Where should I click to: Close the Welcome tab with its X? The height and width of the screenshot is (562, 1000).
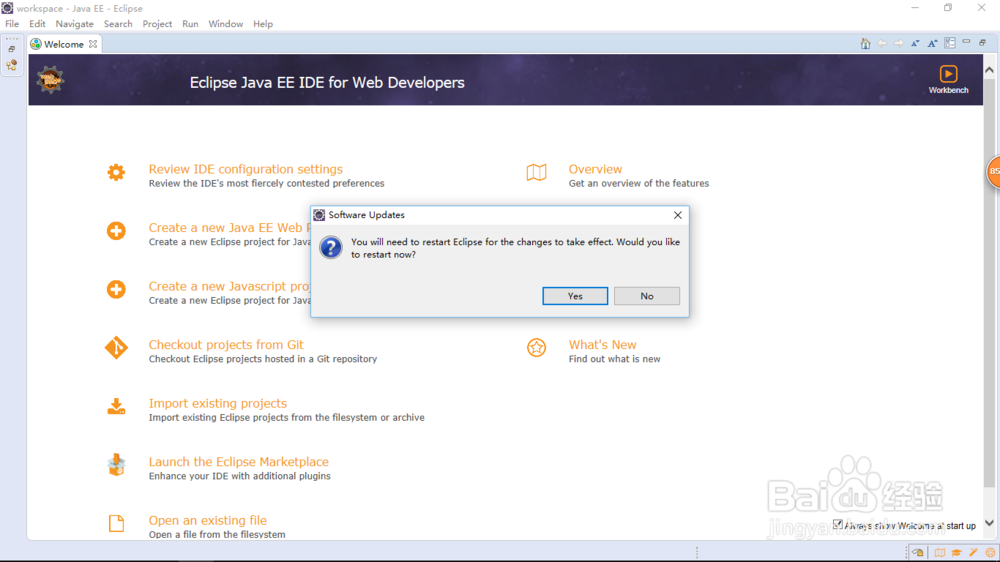coord(93,44)
